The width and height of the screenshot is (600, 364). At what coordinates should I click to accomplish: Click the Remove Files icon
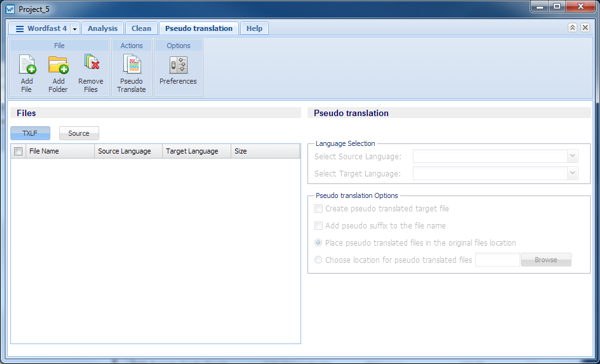point(91,62)
